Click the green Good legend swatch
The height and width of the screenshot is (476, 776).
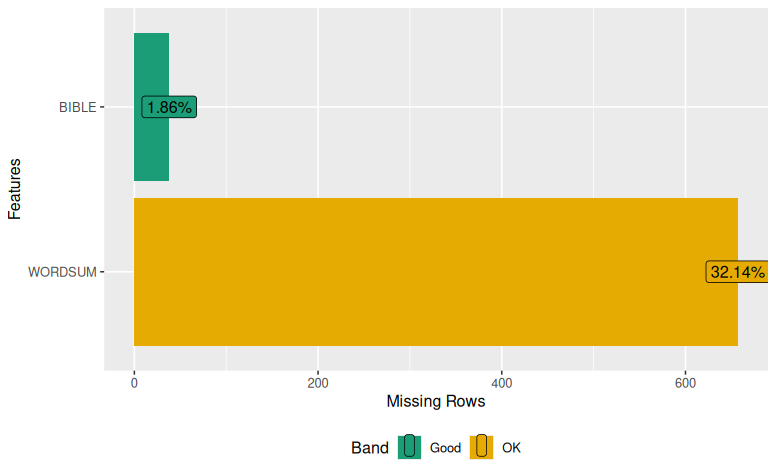[409, 447]
